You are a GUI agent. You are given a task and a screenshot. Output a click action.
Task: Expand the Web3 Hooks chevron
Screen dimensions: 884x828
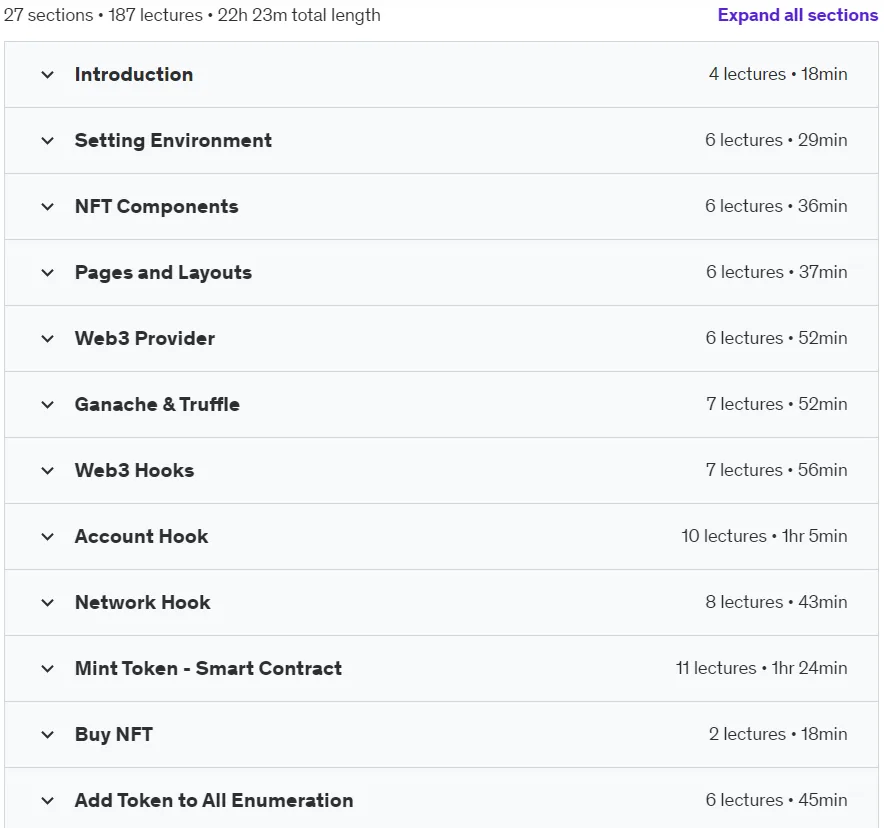click(48, 470)
